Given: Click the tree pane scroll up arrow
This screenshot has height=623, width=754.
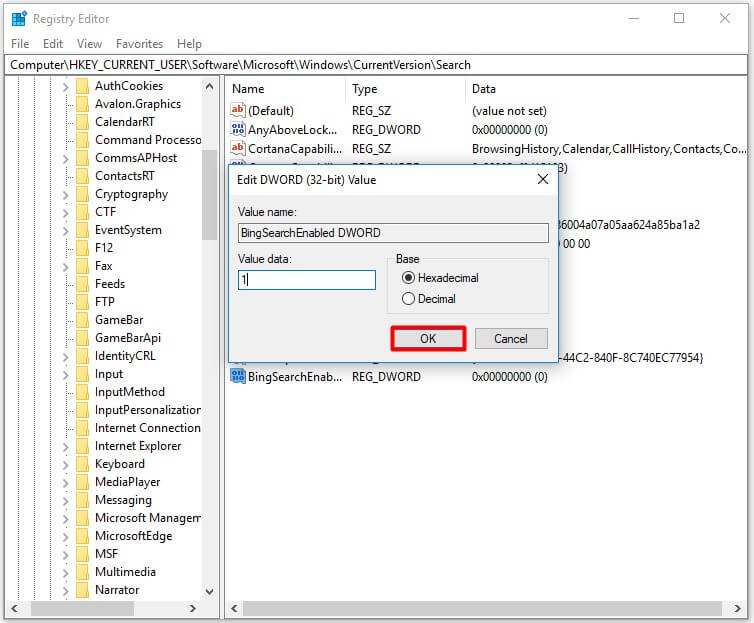Looking at the screenshot, I should point(210,87).
